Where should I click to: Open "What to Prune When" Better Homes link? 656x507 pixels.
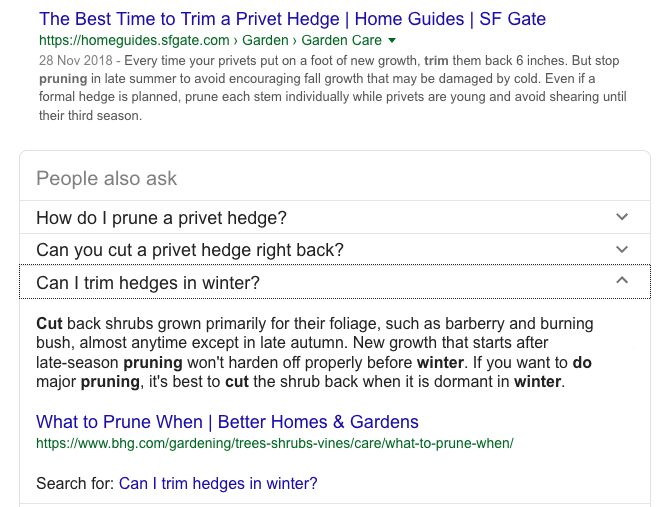click(227, 421)
